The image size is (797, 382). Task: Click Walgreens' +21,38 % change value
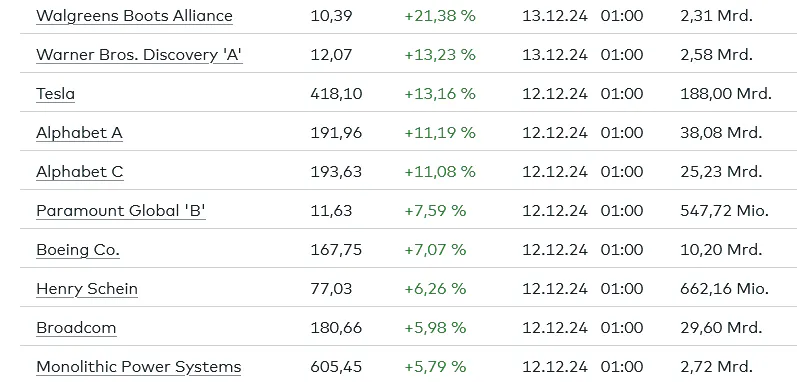[x=440, y=16]
